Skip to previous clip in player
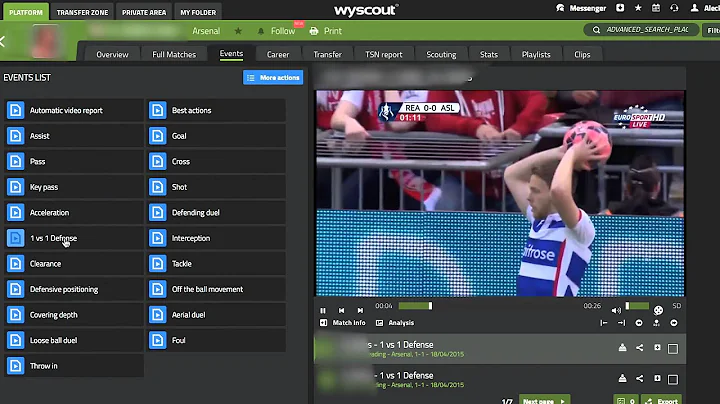Image resolution: width=720 pixels, height=404 pixels. click(x=341, y=310)
